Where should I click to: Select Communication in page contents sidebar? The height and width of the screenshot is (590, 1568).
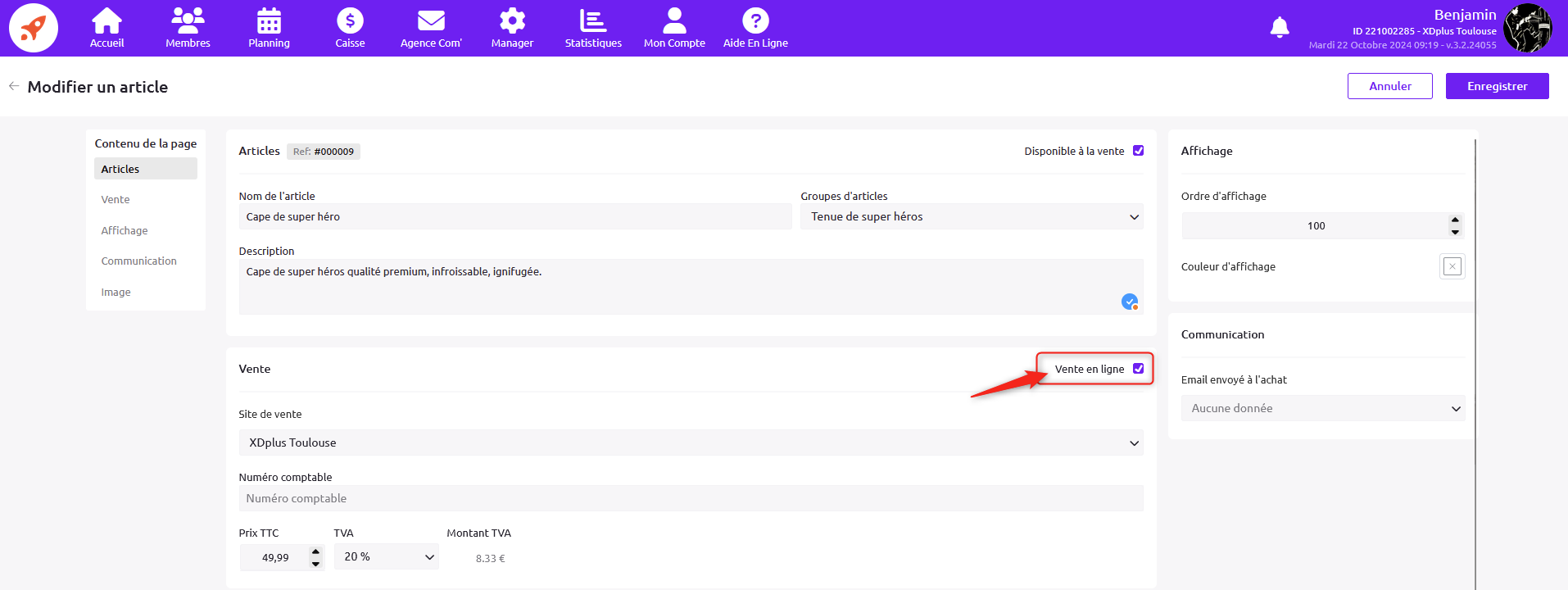coord(139,261)
